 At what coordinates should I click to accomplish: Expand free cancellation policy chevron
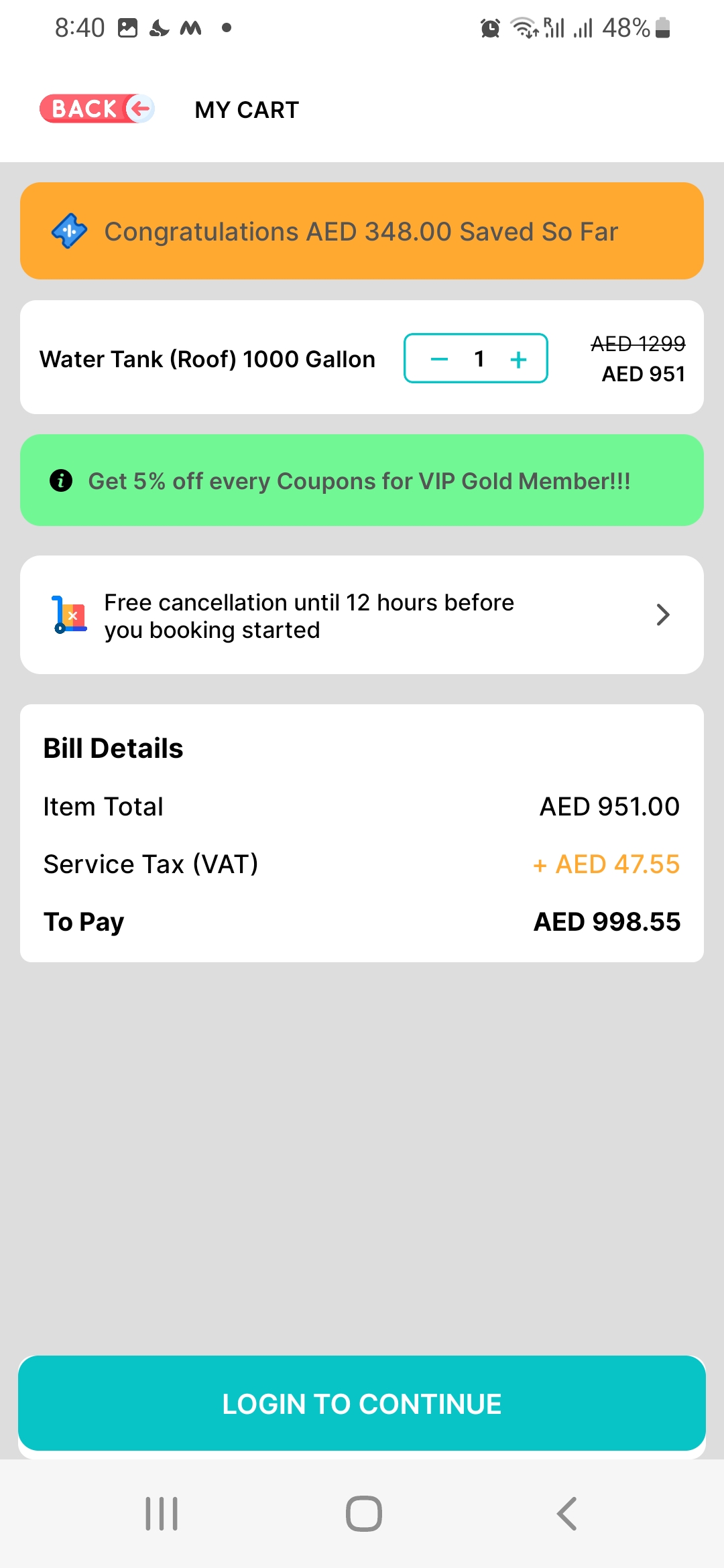pyautogui.click(x=662, y=614)
